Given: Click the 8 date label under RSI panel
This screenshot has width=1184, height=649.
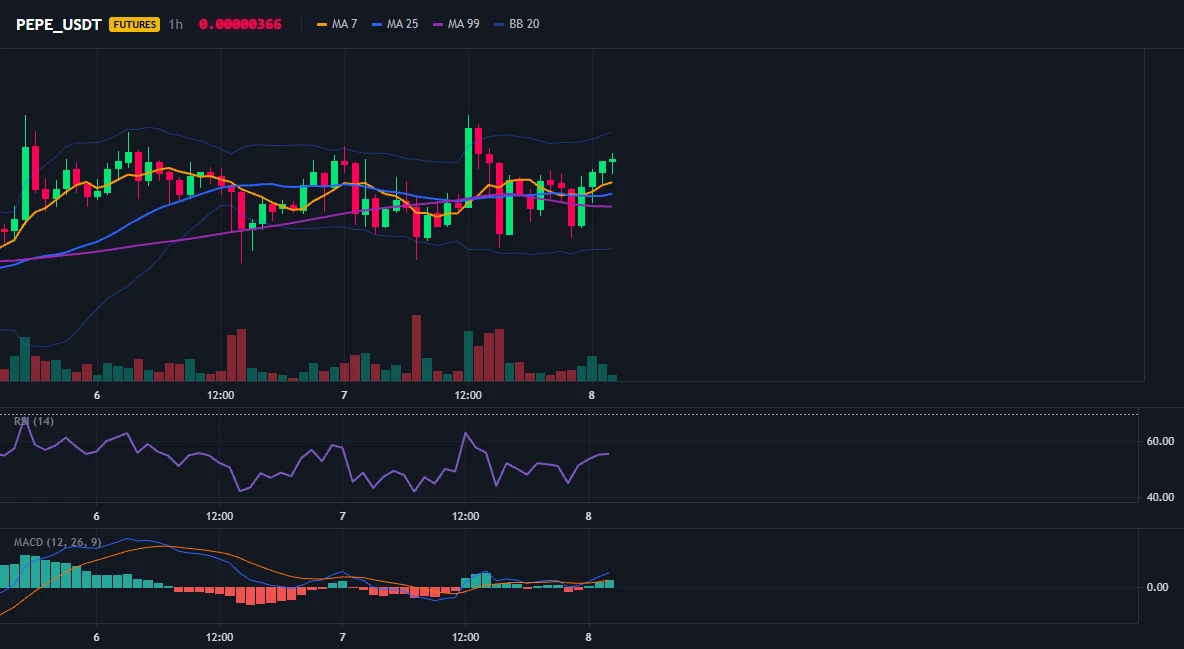Looking at the screenshot, I should click(x=589, y=516).
